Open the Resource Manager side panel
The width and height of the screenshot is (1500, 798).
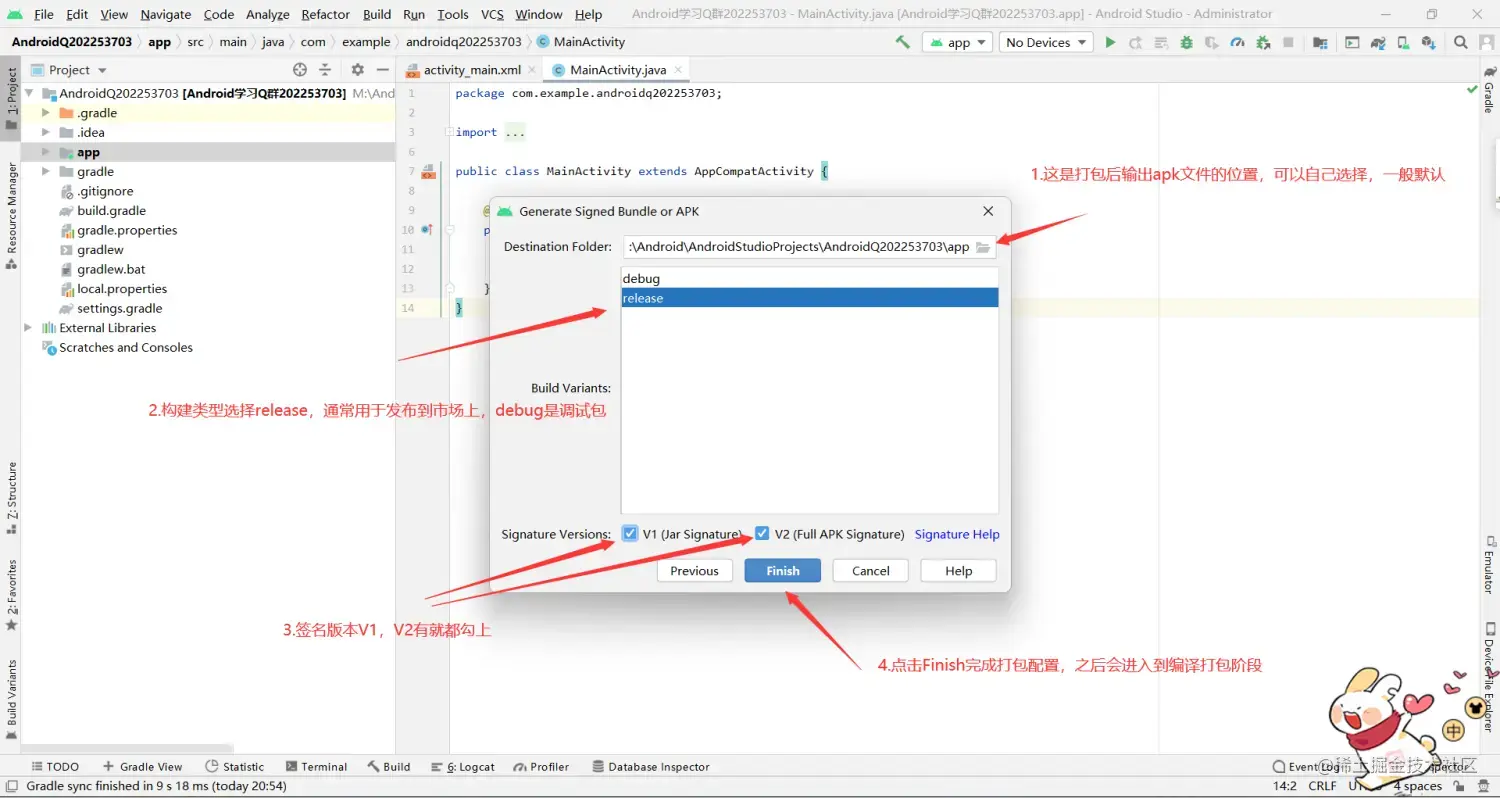[11, 215]
